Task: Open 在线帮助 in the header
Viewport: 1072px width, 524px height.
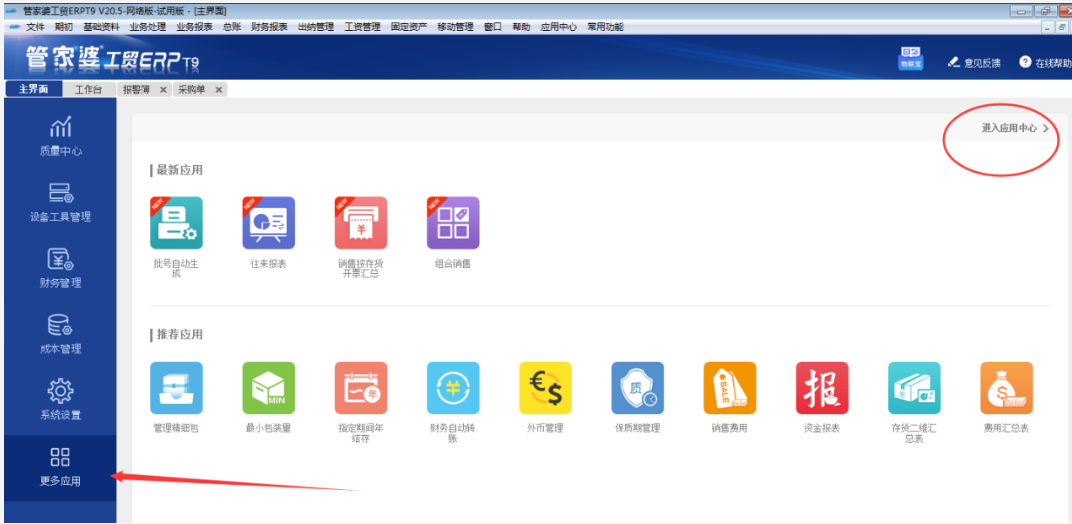Action: pyautogui.click(x=1045, y=62)
